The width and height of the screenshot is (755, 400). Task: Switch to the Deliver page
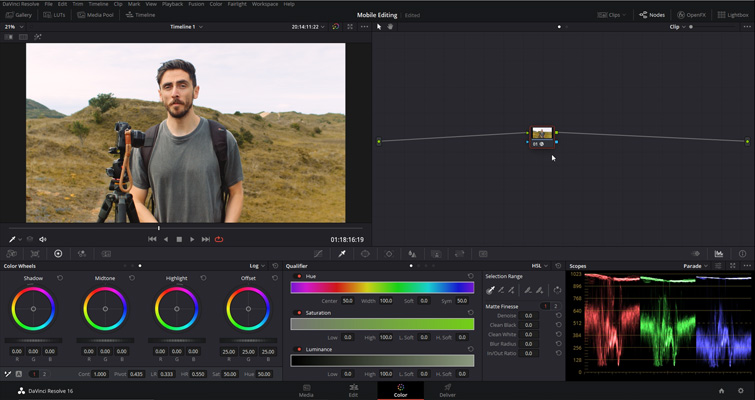tap(447, 390)
